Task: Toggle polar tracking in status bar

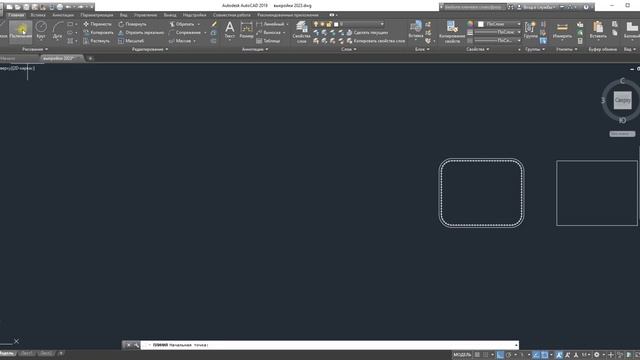Action: (509, 355)
